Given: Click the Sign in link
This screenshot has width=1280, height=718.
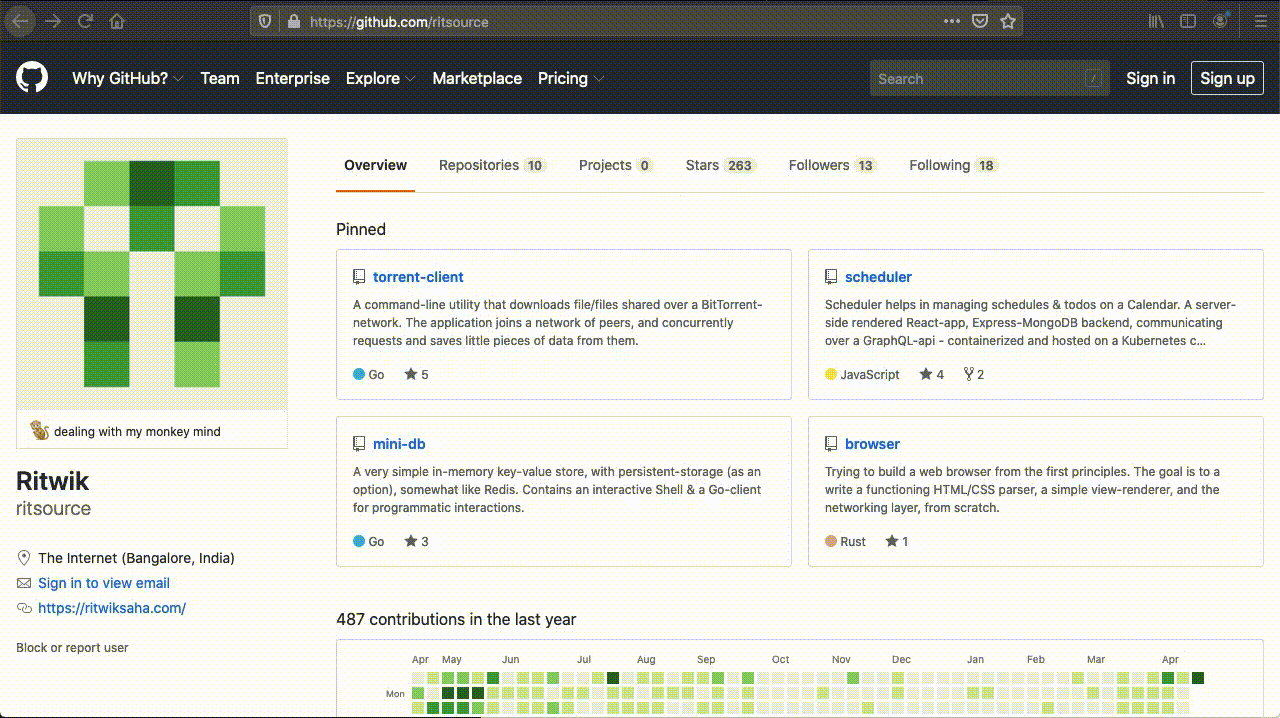Looking at the screenshot, I should coord(1150,78).
